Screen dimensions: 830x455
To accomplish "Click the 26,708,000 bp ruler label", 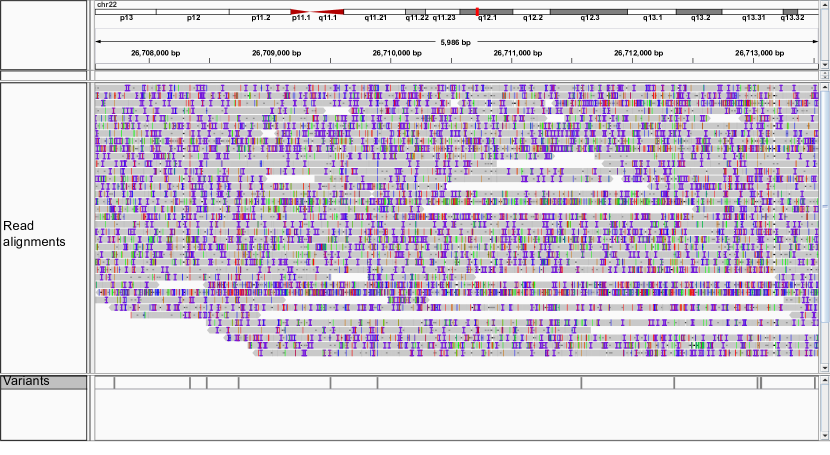I will [156, 53].
